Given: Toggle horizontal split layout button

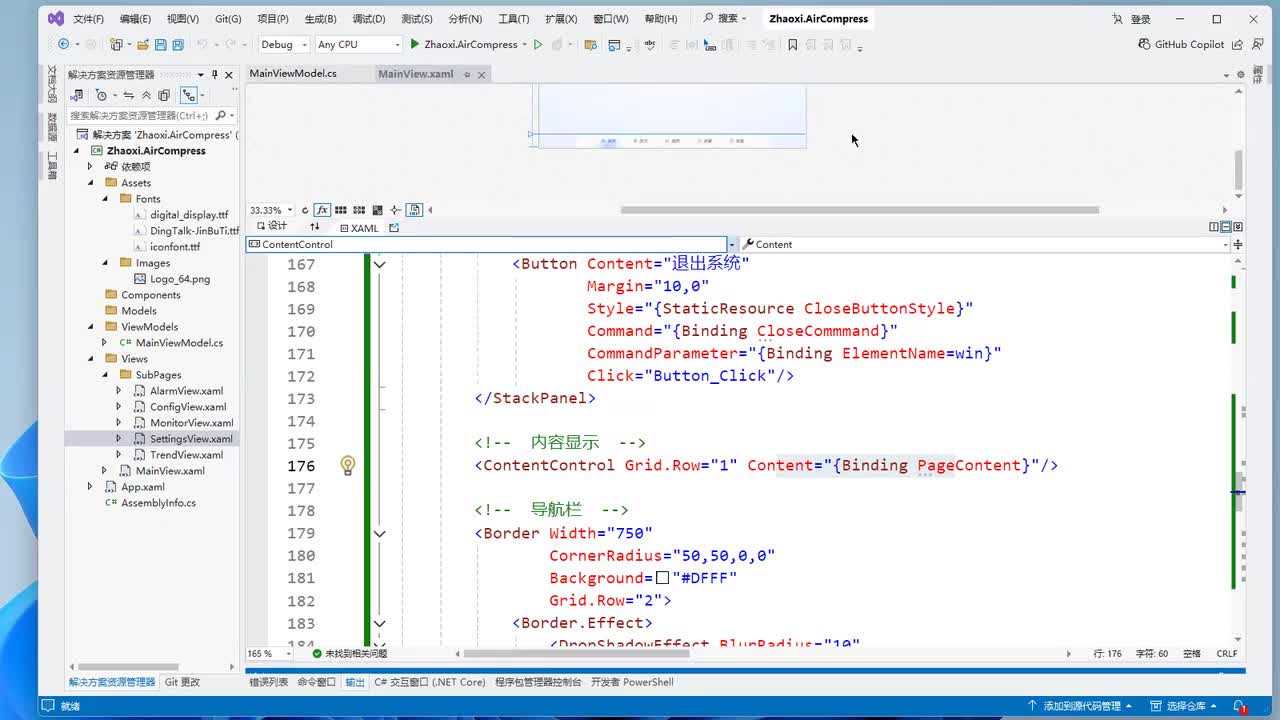Looking at the screenshot, I should (x=1226, y=227).
